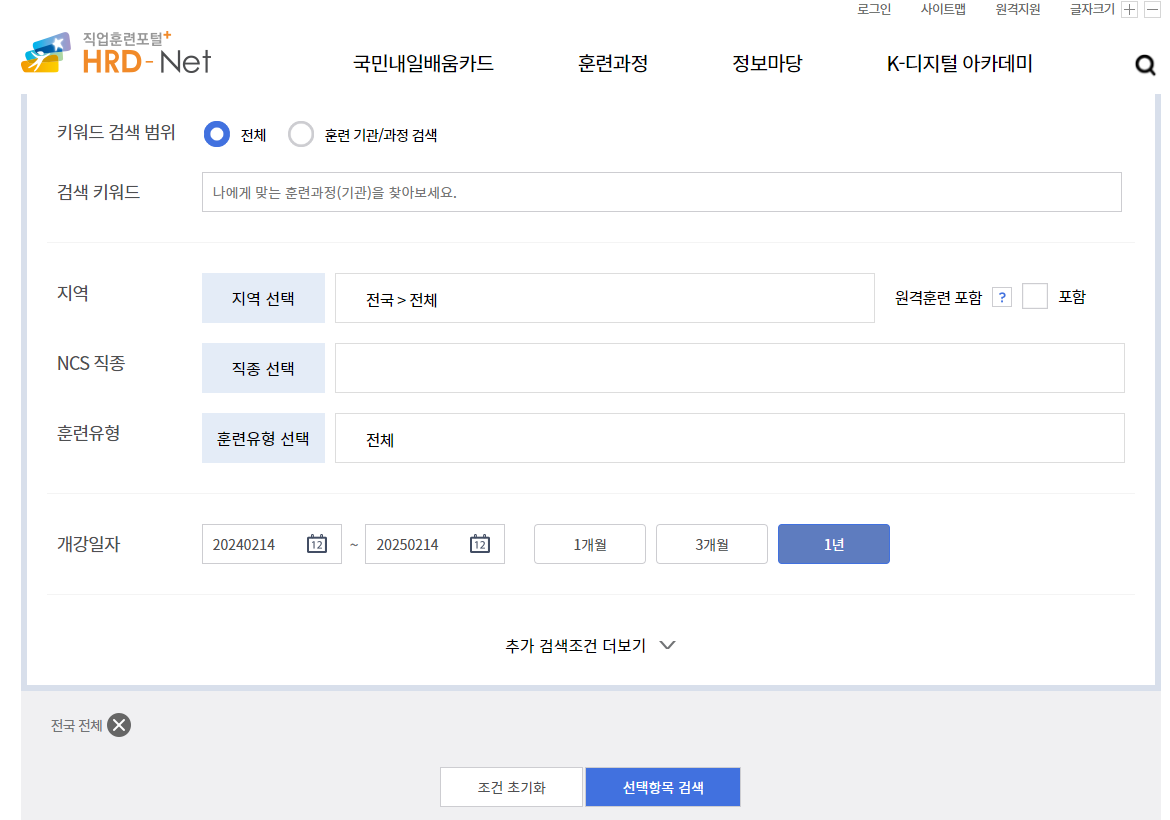The height and width of the screenshot is (820, 1170).
Task: Click the 전국 > 전체 region field
Action: [x=604, y=298]
